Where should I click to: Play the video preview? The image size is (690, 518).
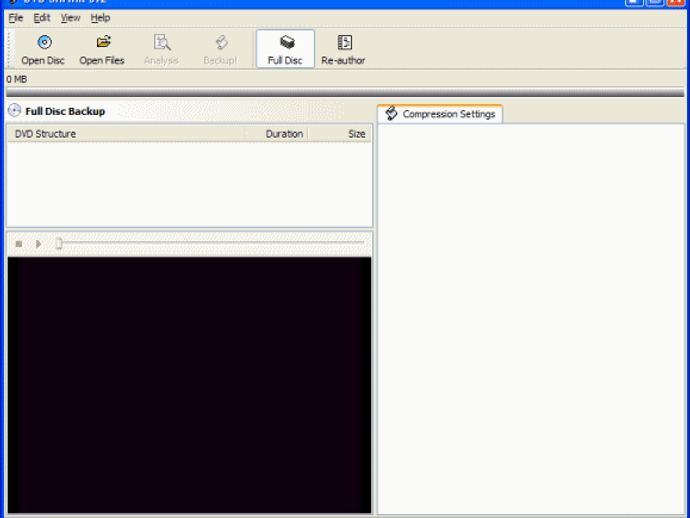point(38,244)
